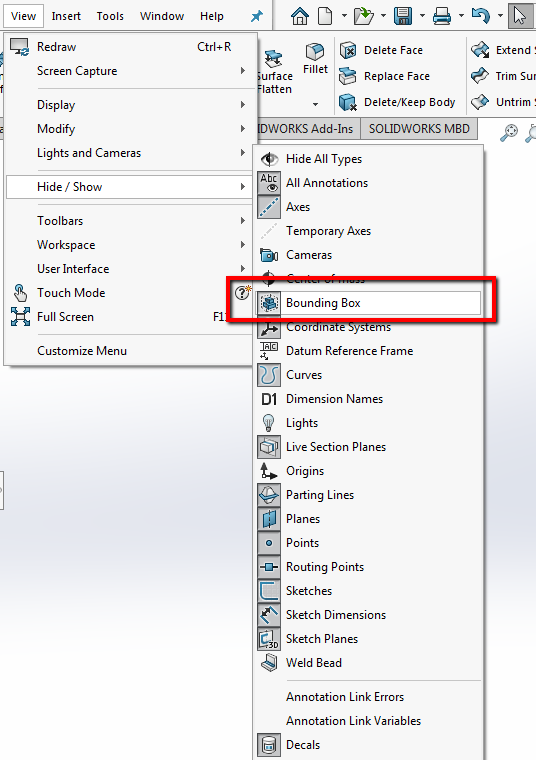Click the Untrim Surface tool
This screenshot has width=536, height=760.
503,102
